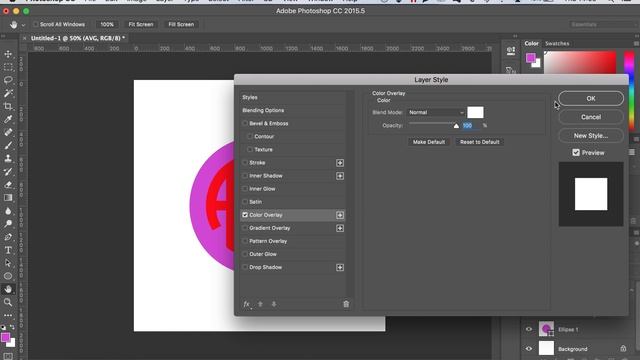This screenshot has width=640, height=360.
Task: Select the Brush tool
Action: 8,145
